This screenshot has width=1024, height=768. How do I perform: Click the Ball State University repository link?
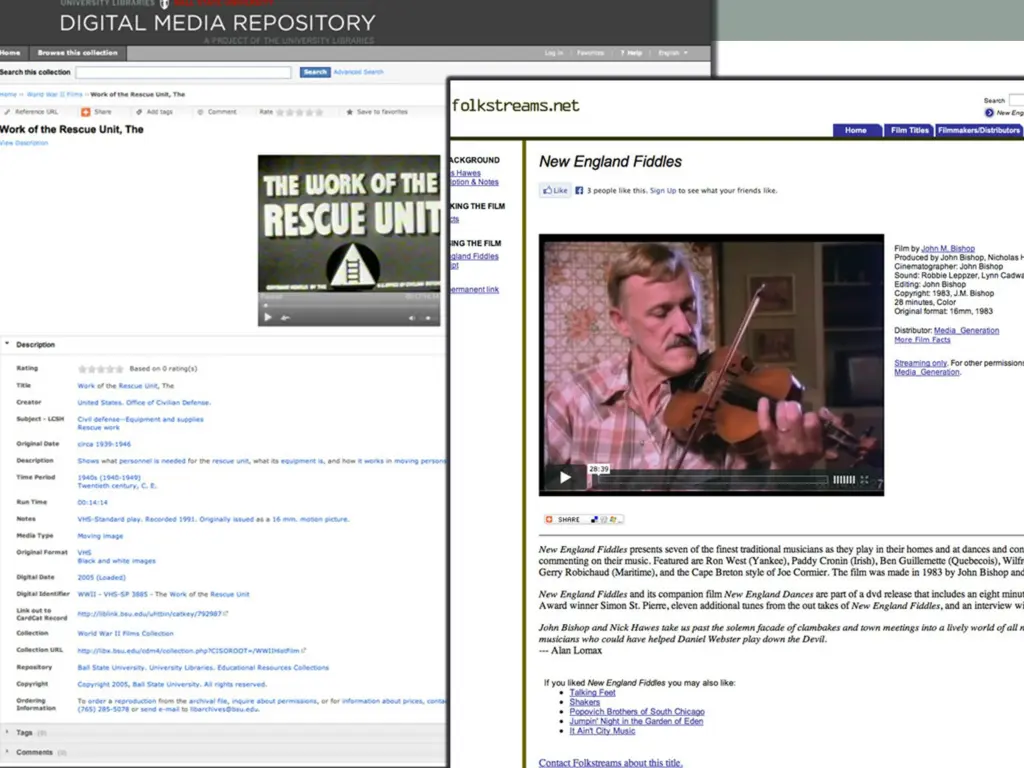[x=203, y=667]
